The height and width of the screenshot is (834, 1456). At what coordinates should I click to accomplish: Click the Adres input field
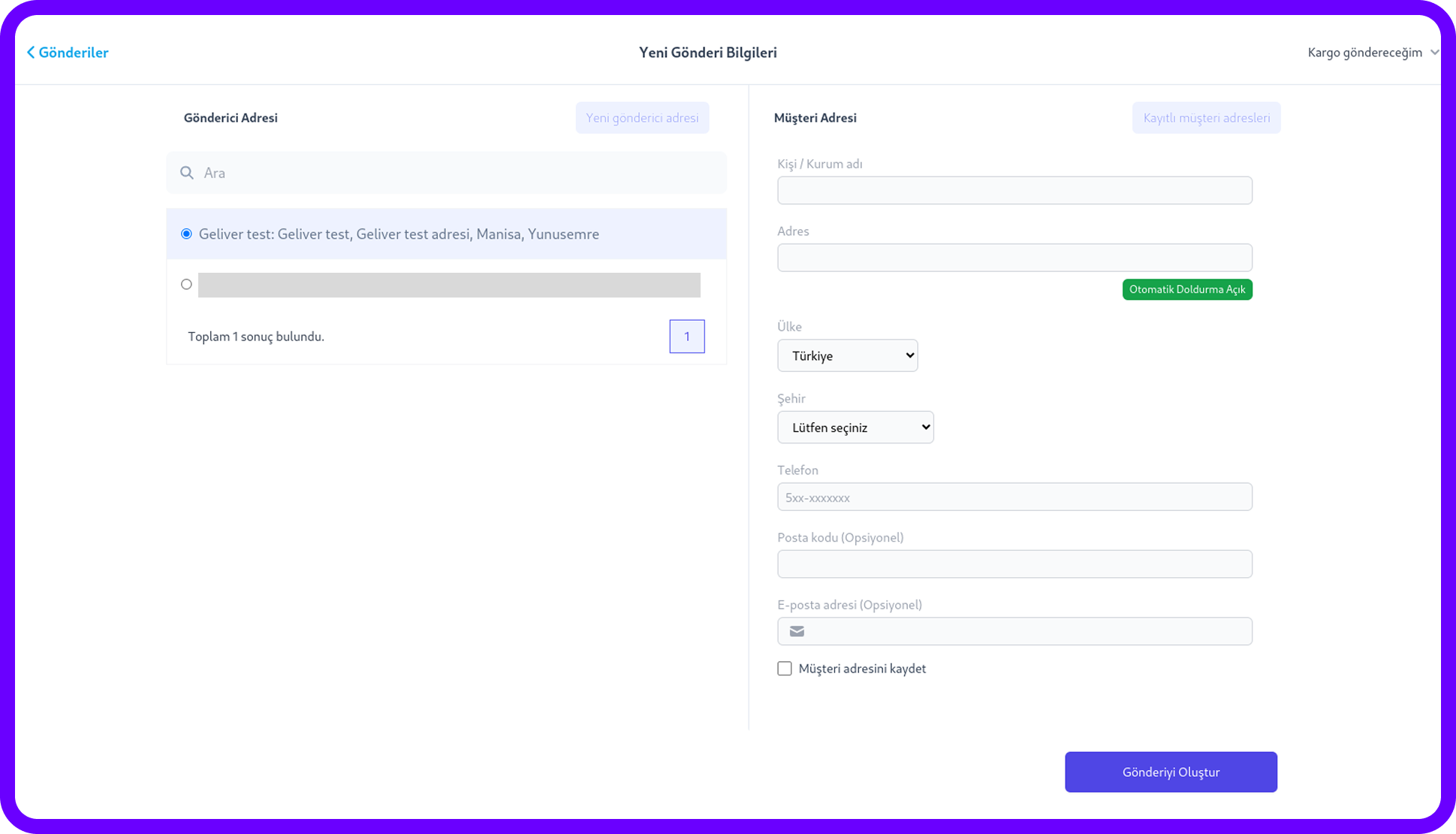[x=1014, y=258]
